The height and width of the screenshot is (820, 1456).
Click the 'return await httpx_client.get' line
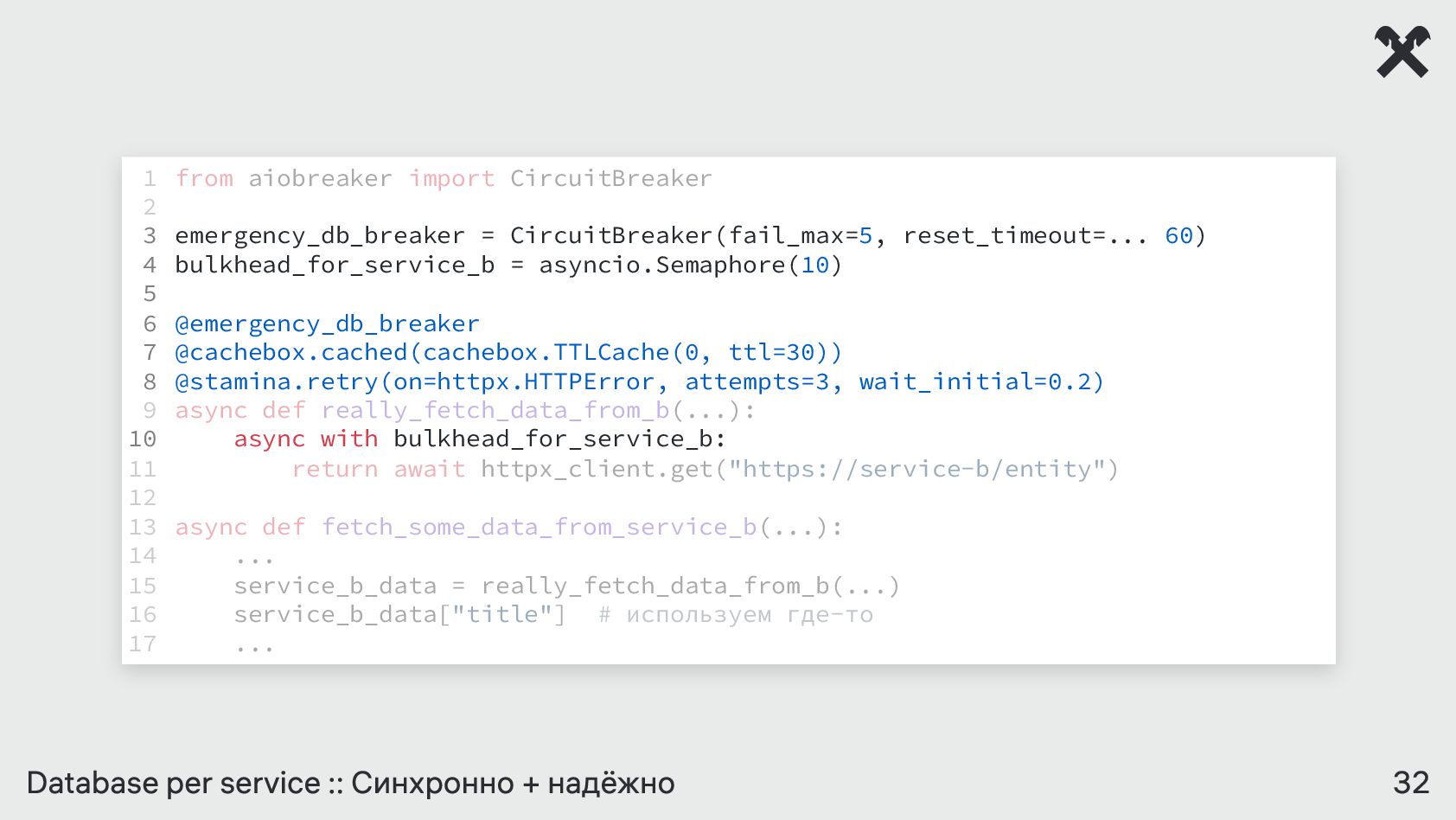pyautogui.click(x=706, y=469)
